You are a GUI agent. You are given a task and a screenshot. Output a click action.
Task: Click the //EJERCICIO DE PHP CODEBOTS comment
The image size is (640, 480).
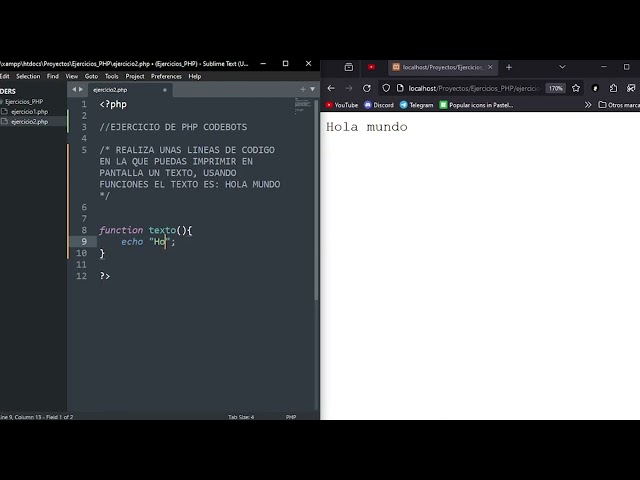[x=173, y=127]
